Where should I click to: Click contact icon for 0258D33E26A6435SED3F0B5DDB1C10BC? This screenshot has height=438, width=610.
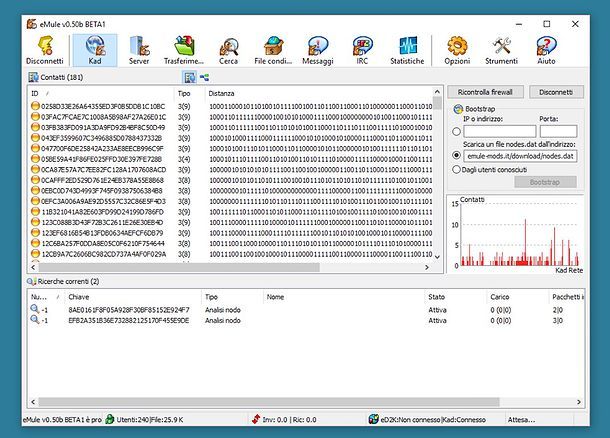pyautogui.click(x=35, y=106)
